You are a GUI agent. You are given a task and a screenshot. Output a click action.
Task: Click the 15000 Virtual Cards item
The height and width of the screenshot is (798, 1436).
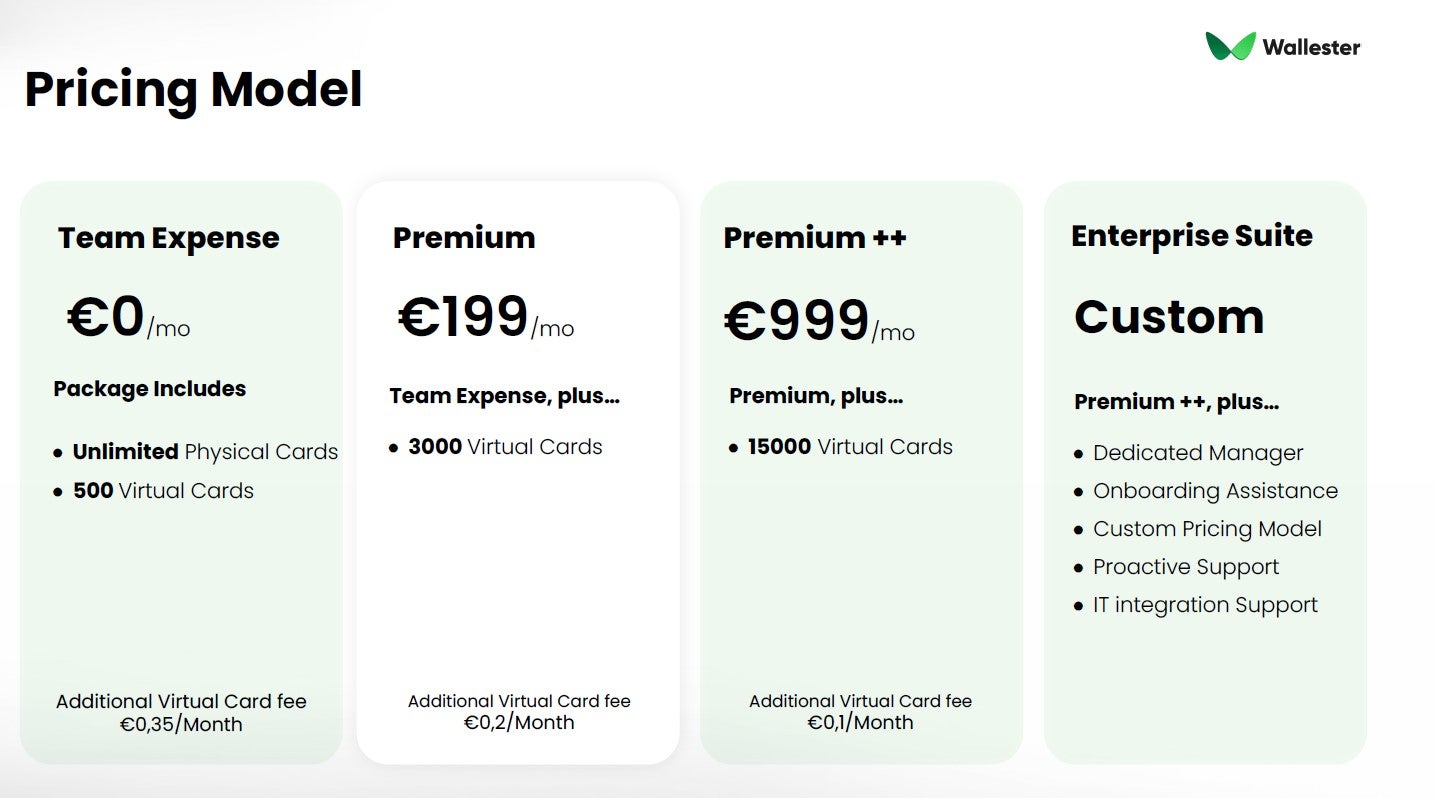pyautogui.click(x=849, y=447)
